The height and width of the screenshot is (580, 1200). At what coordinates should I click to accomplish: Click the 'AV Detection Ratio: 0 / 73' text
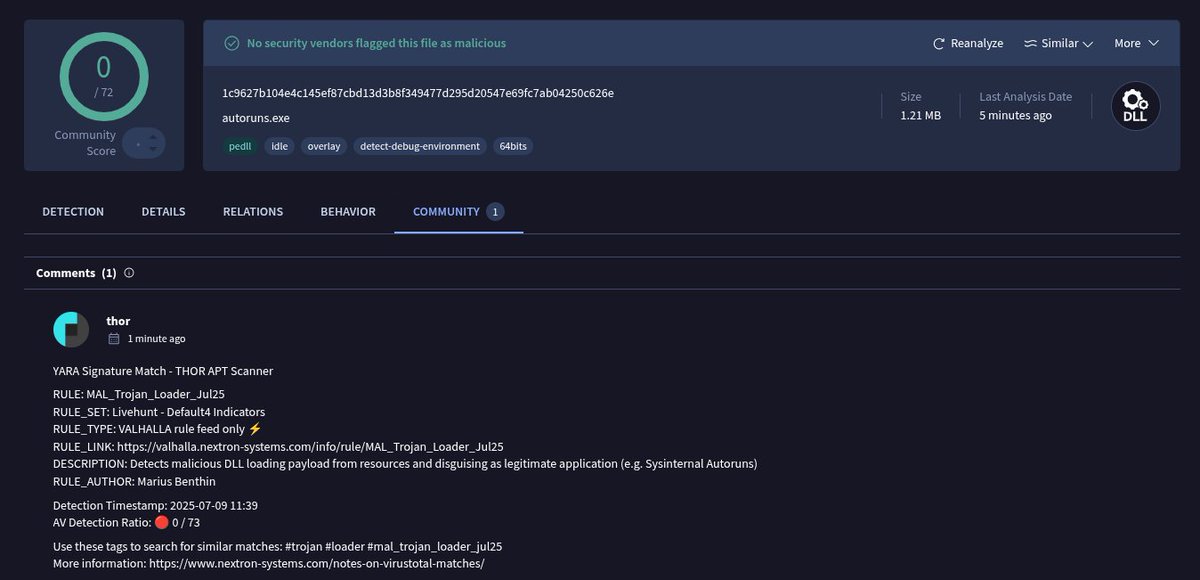click(x=127, y=523)
